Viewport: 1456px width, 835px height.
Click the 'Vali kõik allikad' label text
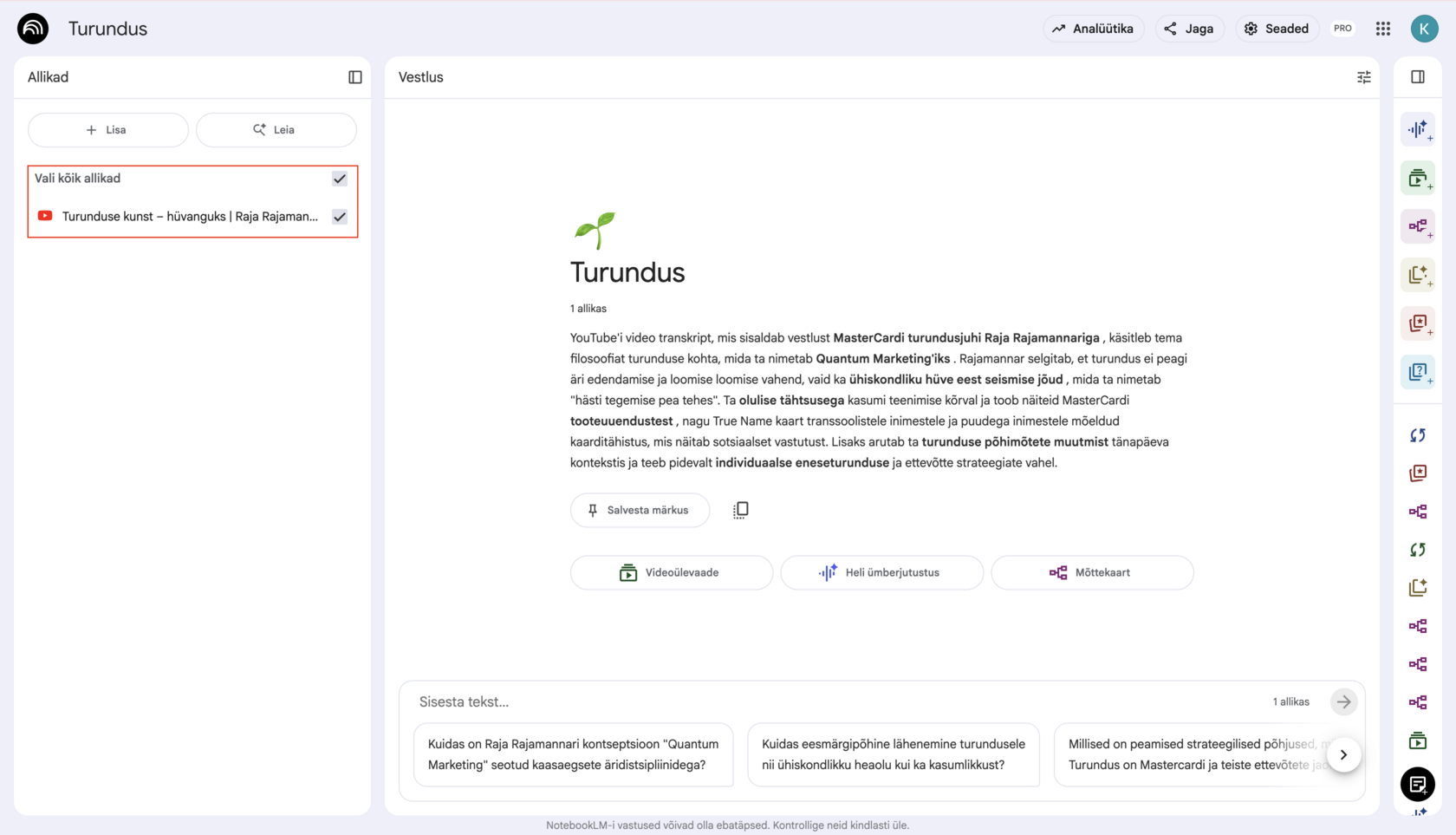pos(77,179)
